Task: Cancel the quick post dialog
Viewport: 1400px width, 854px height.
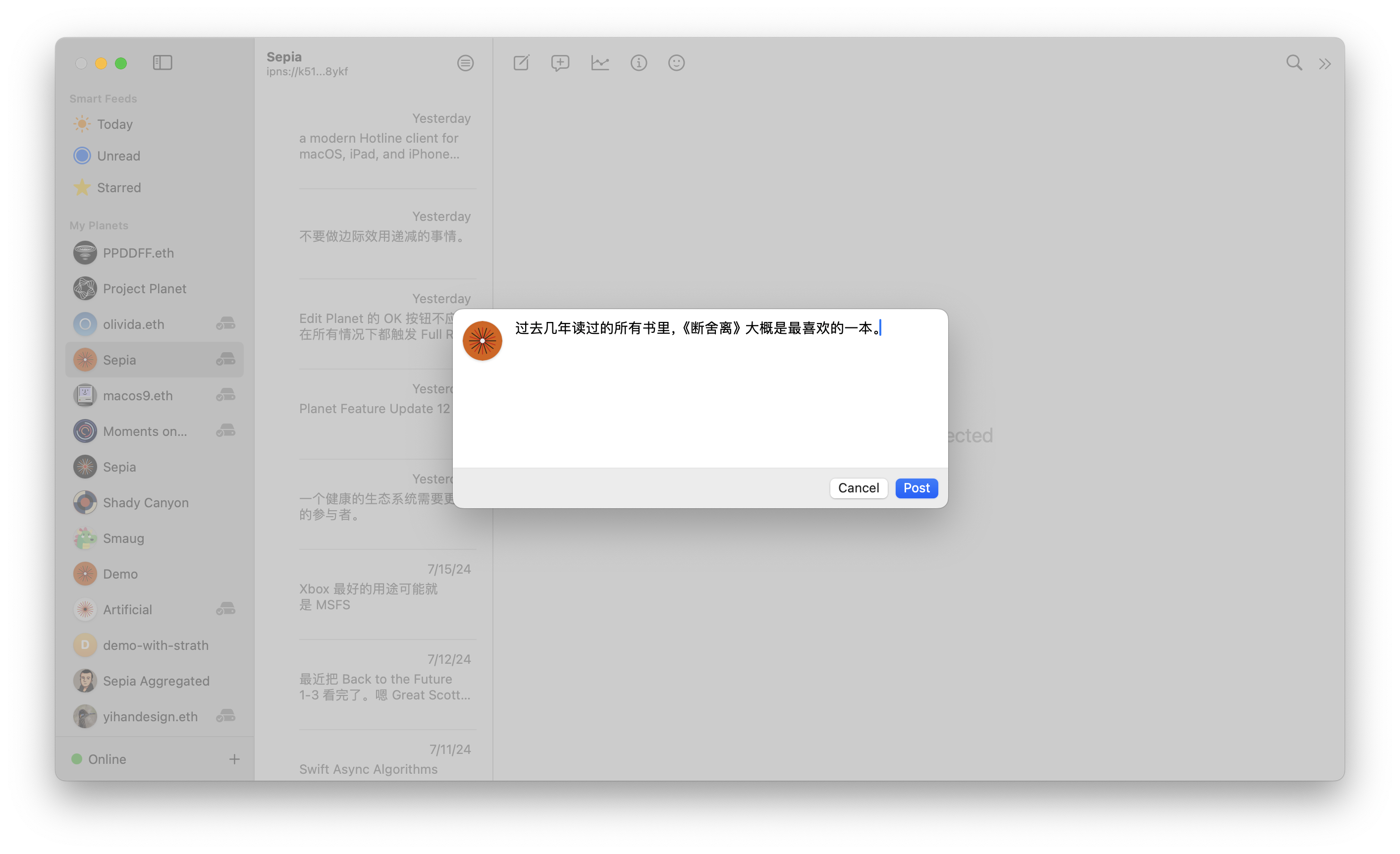Action: (858, 488)
